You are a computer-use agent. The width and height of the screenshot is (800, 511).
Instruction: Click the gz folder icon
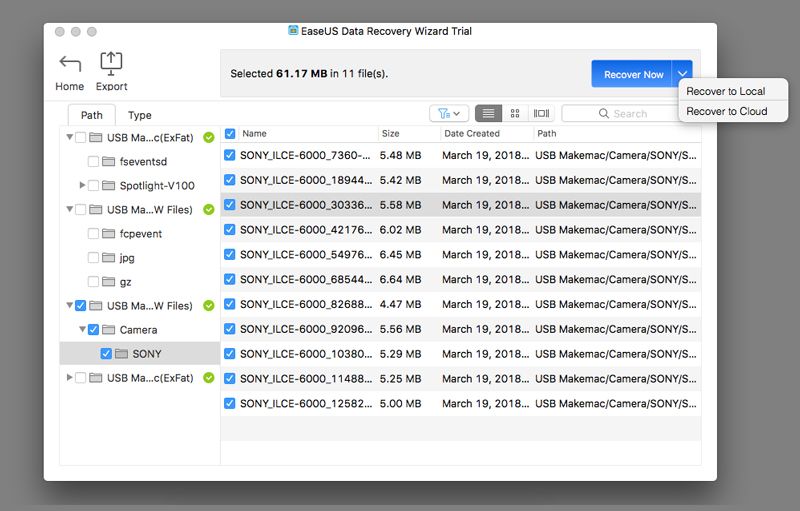(108, 282)
